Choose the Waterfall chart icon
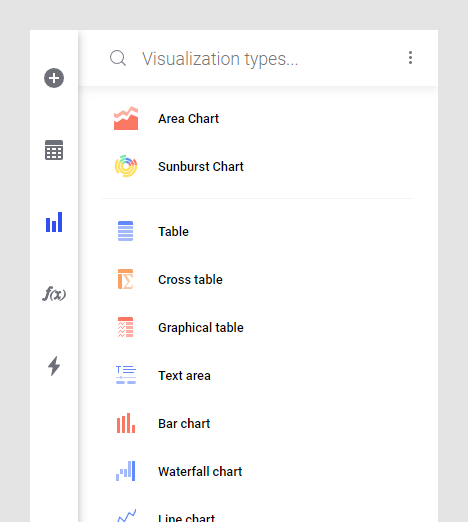This screenshot has height=522, width=468. pyautogui.click(x=126, y=471)
